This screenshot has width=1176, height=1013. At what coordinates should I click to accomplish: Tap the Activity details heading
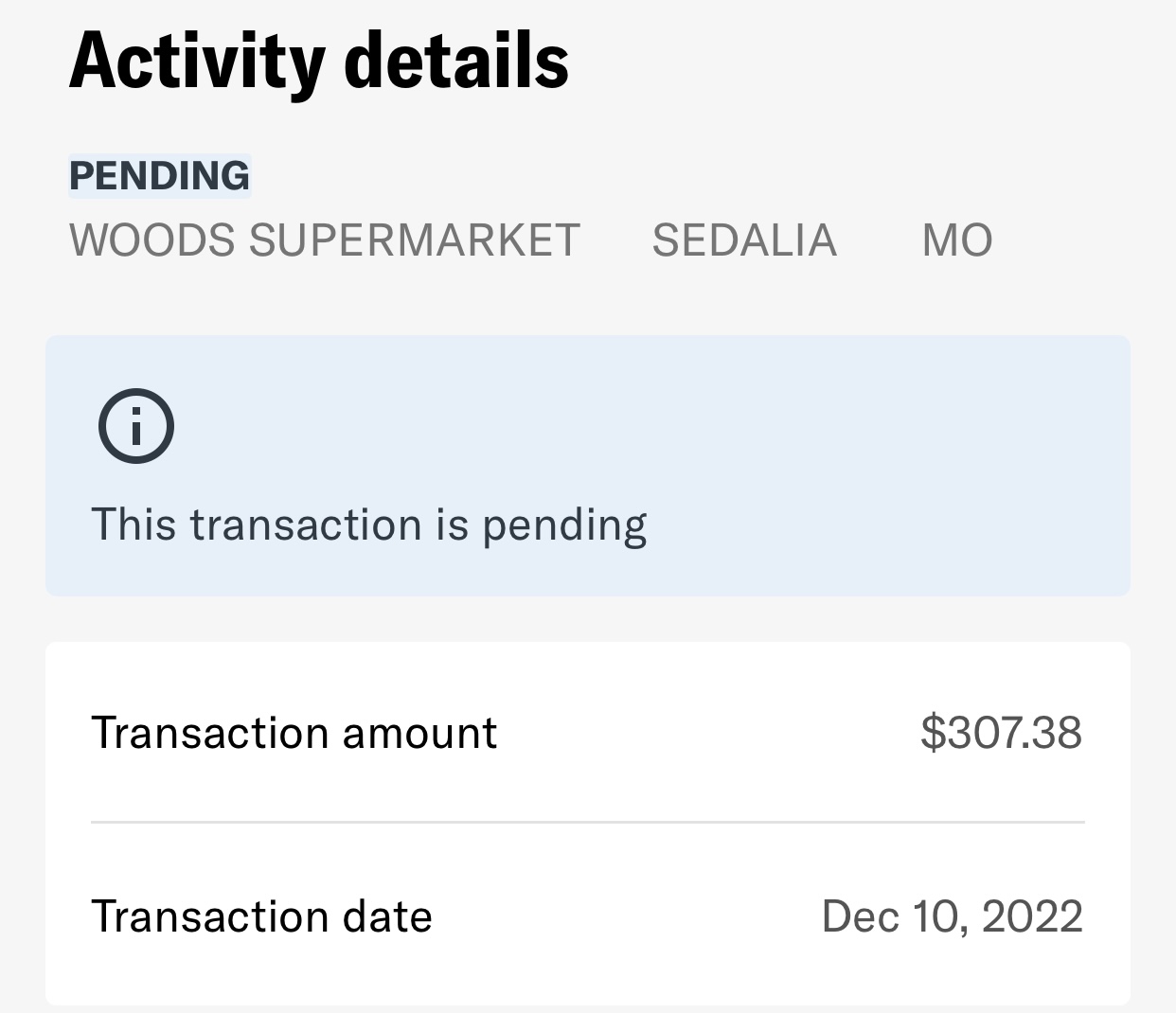(319, 62)
